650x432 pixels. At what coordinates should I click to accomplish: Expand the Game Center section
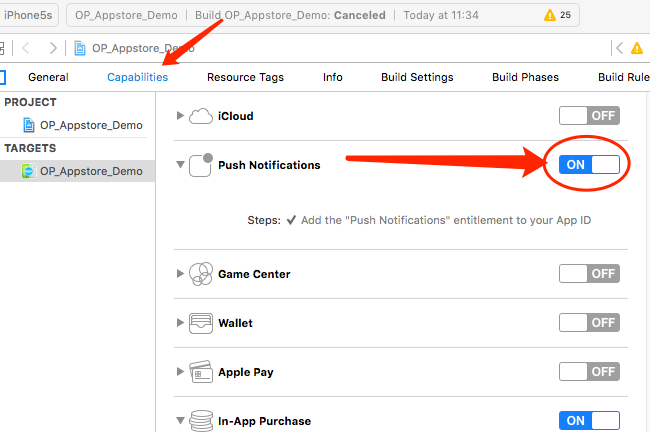point(180,274)
